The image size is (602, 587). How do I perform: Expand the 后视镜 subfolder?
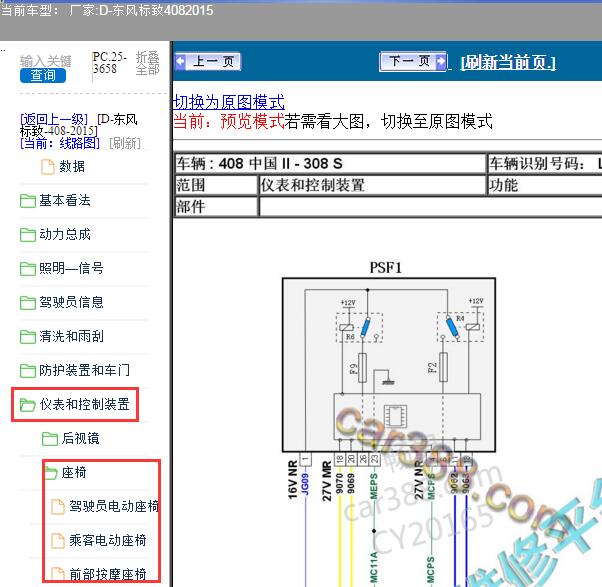coord(81,438)
